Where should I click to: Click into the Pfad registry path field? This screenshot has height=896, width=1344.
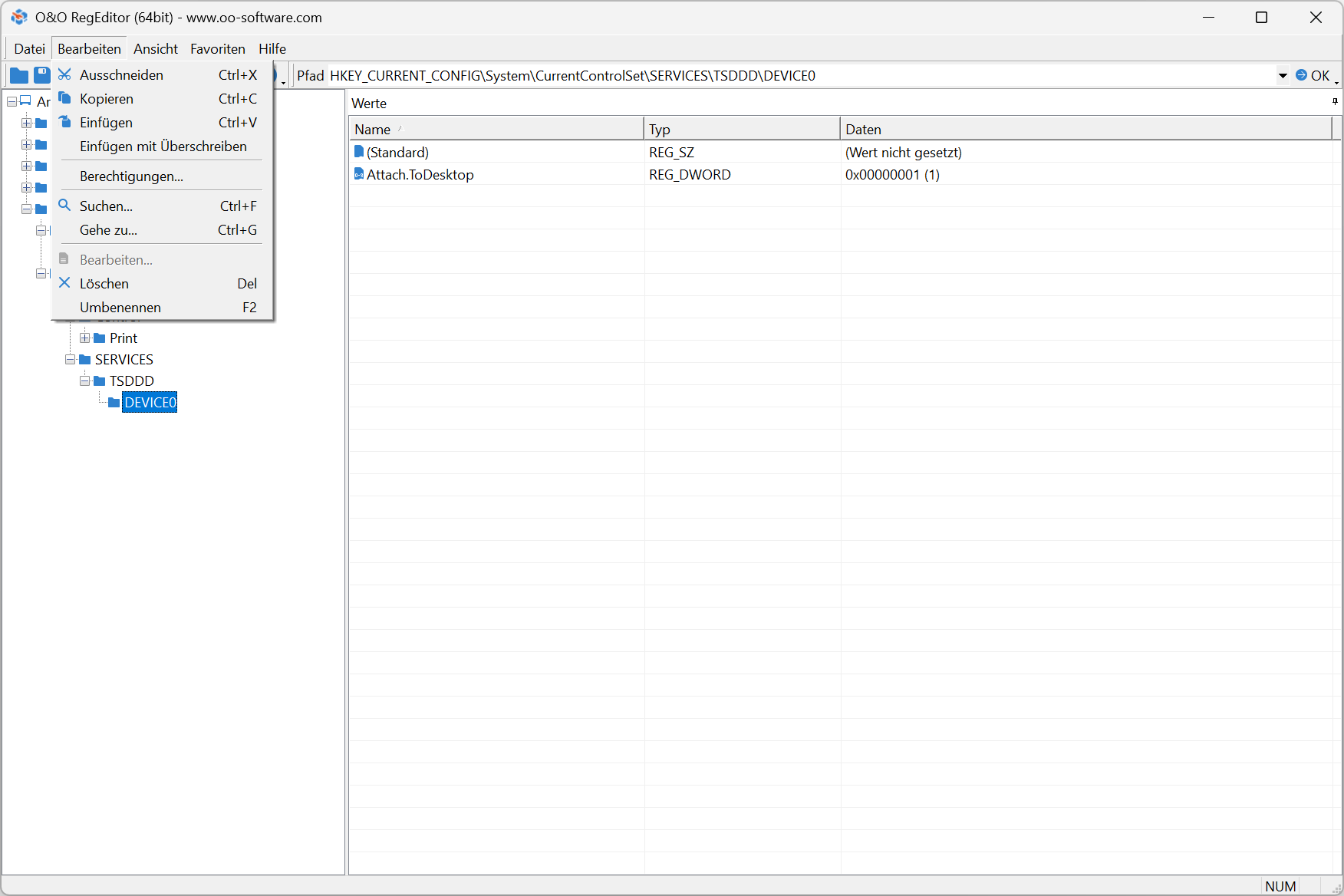click(798, 76)
